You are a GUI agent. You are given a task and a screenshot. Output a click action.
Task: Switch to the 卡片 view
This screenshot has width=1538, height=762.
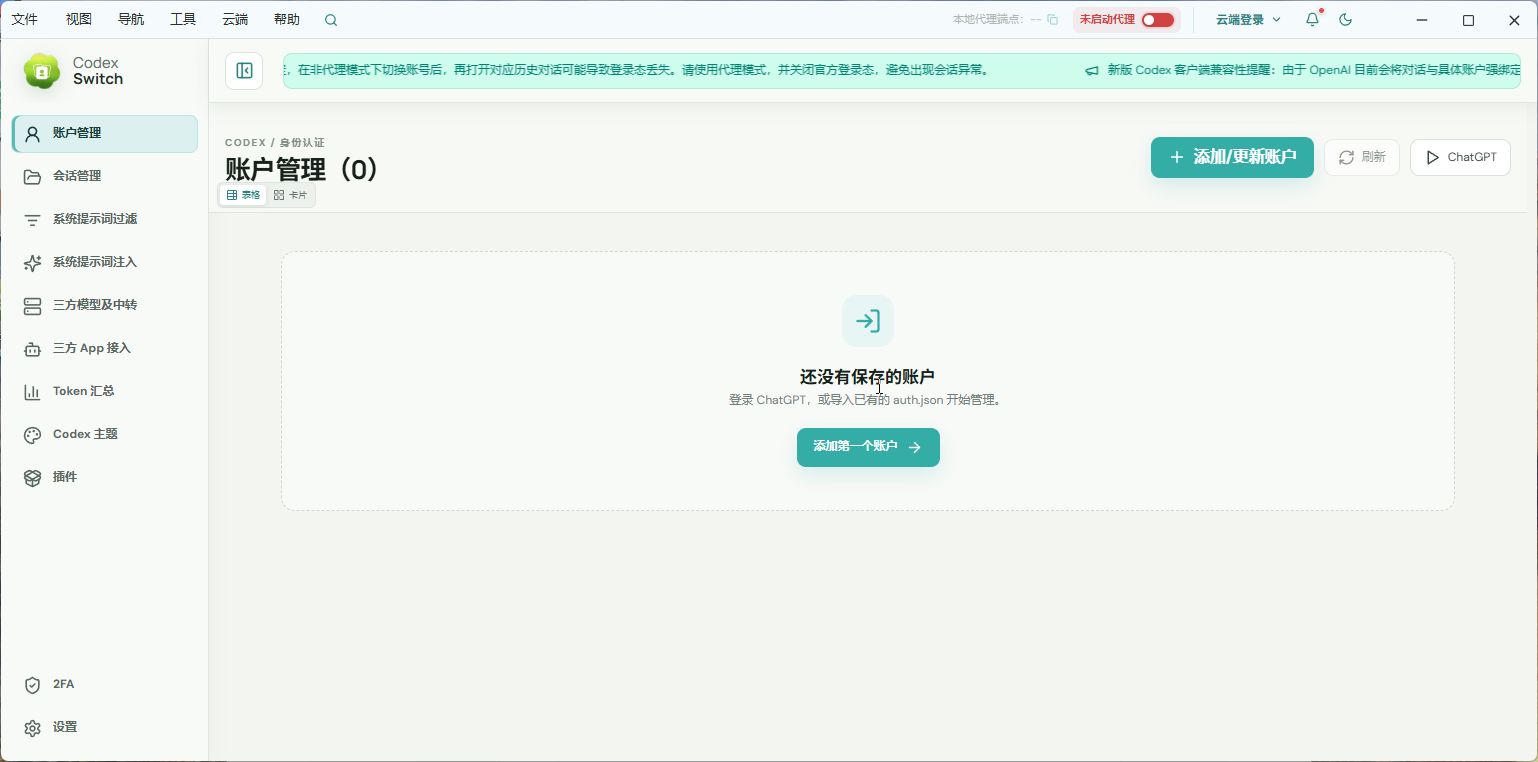tap(290, 195)
